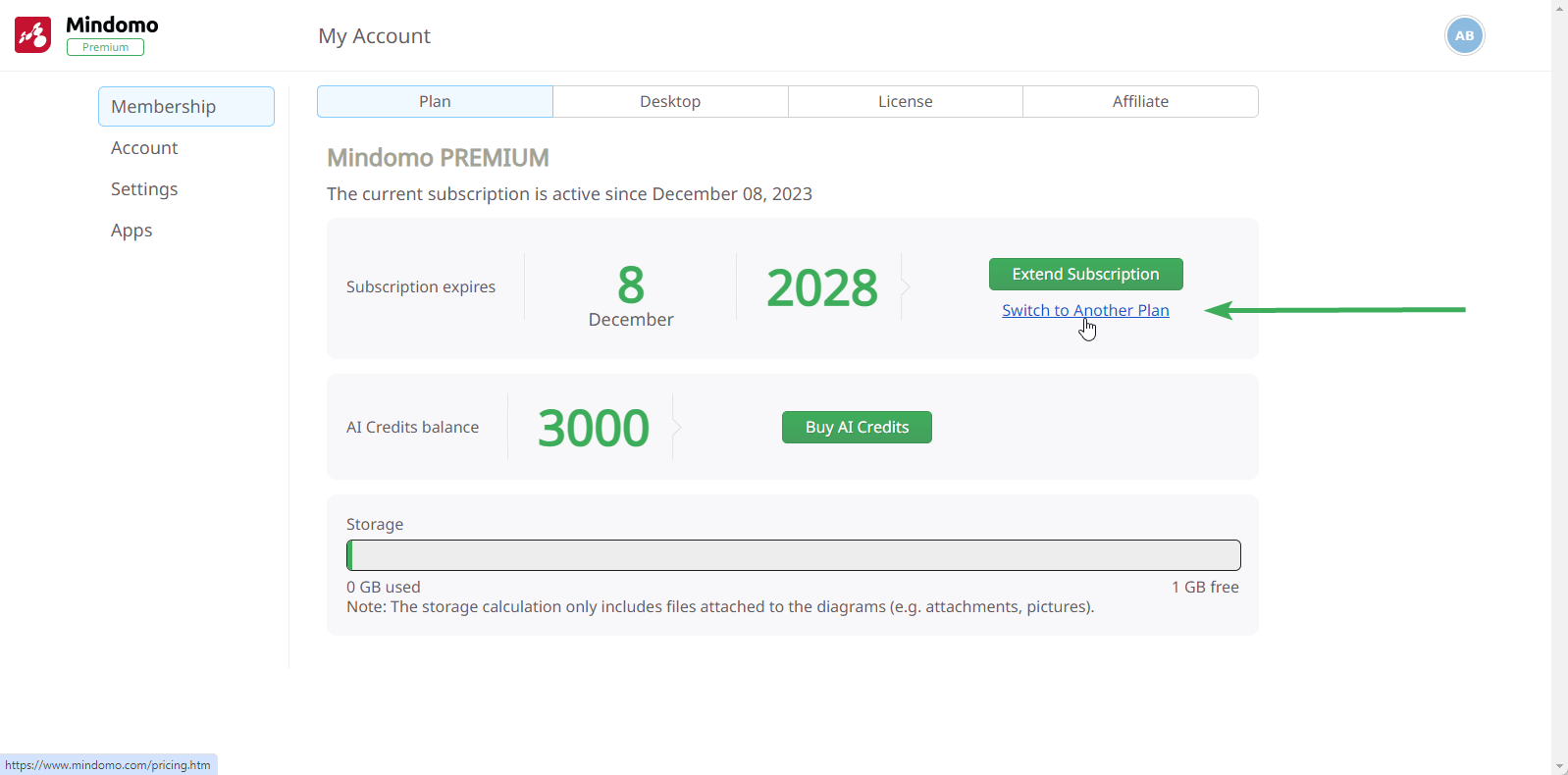
Task: Click the storage calculation note text
Action: 720,607
